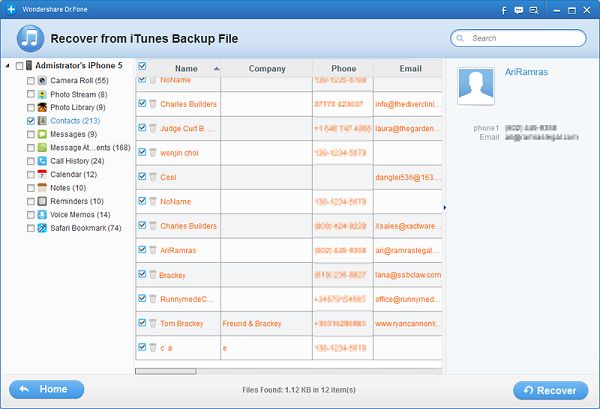Click the lana@ssbclaw.com email cell
The height and width of the screenshot is (409, 600).
pos(408,275)
